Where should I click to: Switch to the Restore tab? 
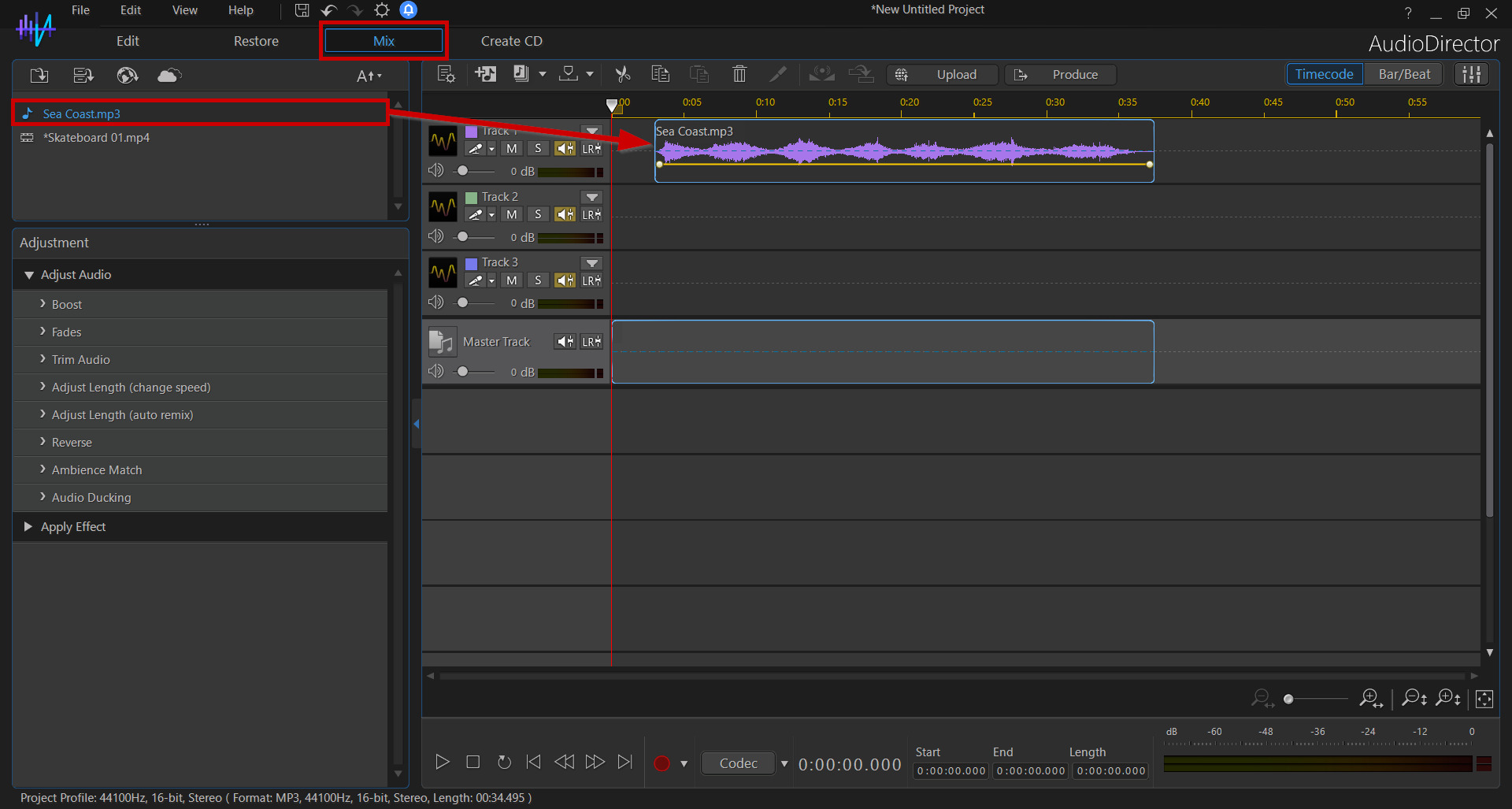[x=256, y=41]
